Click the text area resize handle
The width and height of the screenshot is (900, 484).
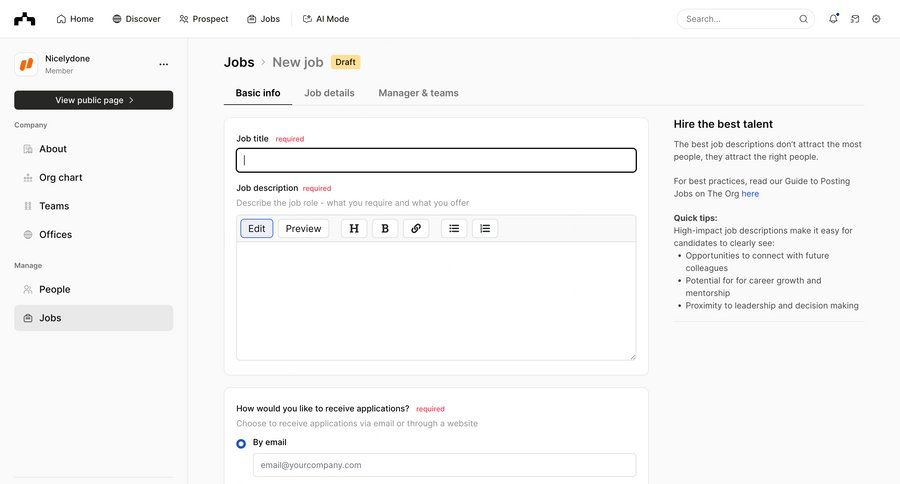coord(633,357)
